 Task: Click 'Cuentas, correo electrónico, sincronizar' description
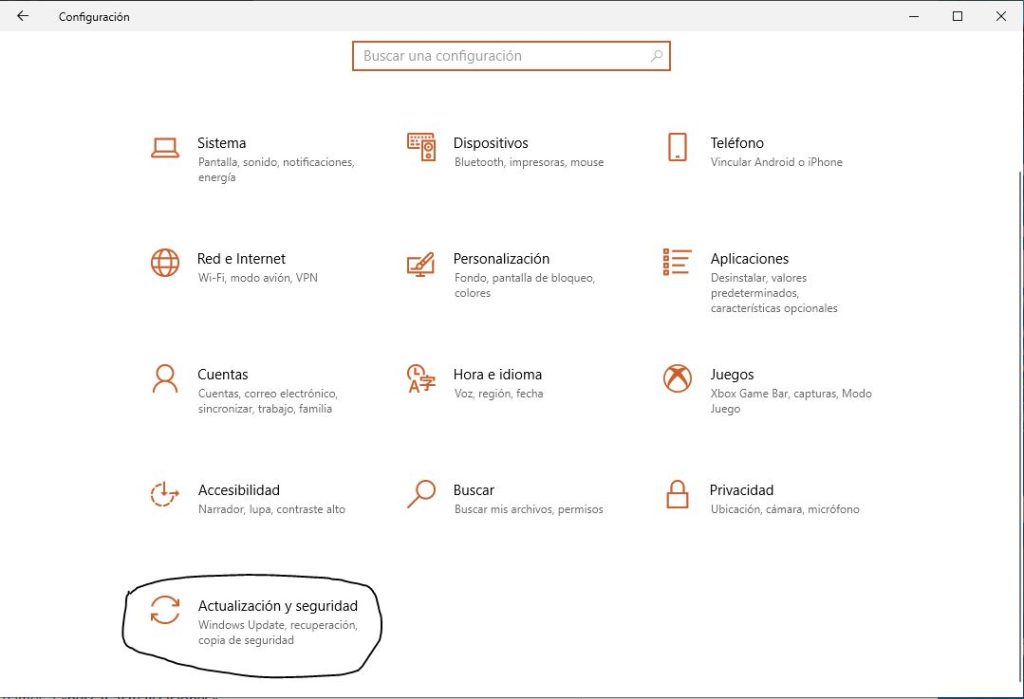point(267,401)
